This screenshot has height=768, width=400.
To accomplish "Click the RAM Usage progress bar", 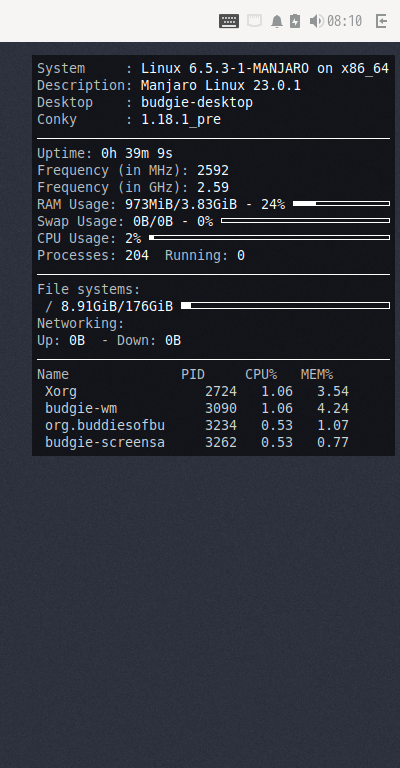I will coord(341,204).
